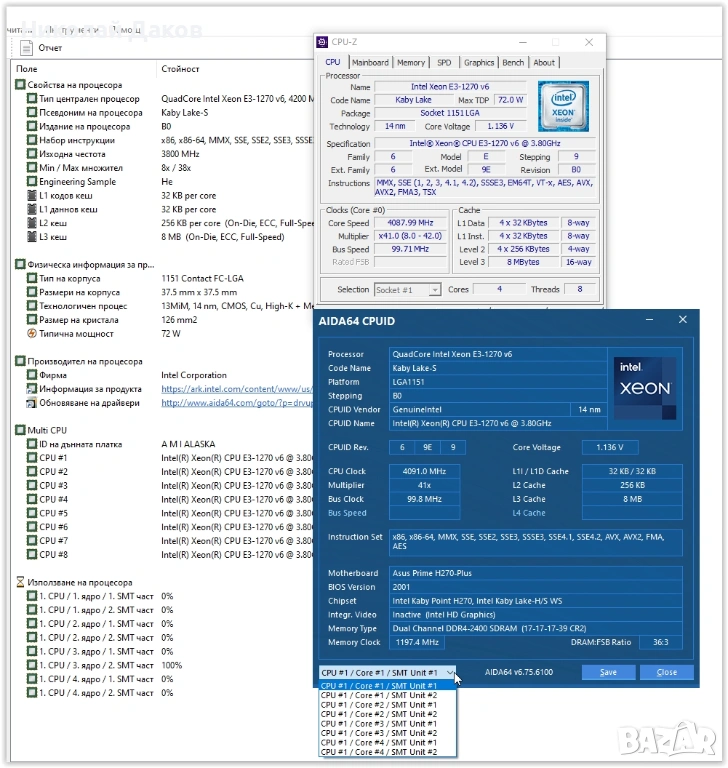Open the Mainboard tab in CPU-Z
Viewport: 728px width, 768px height.
point(370,62)
